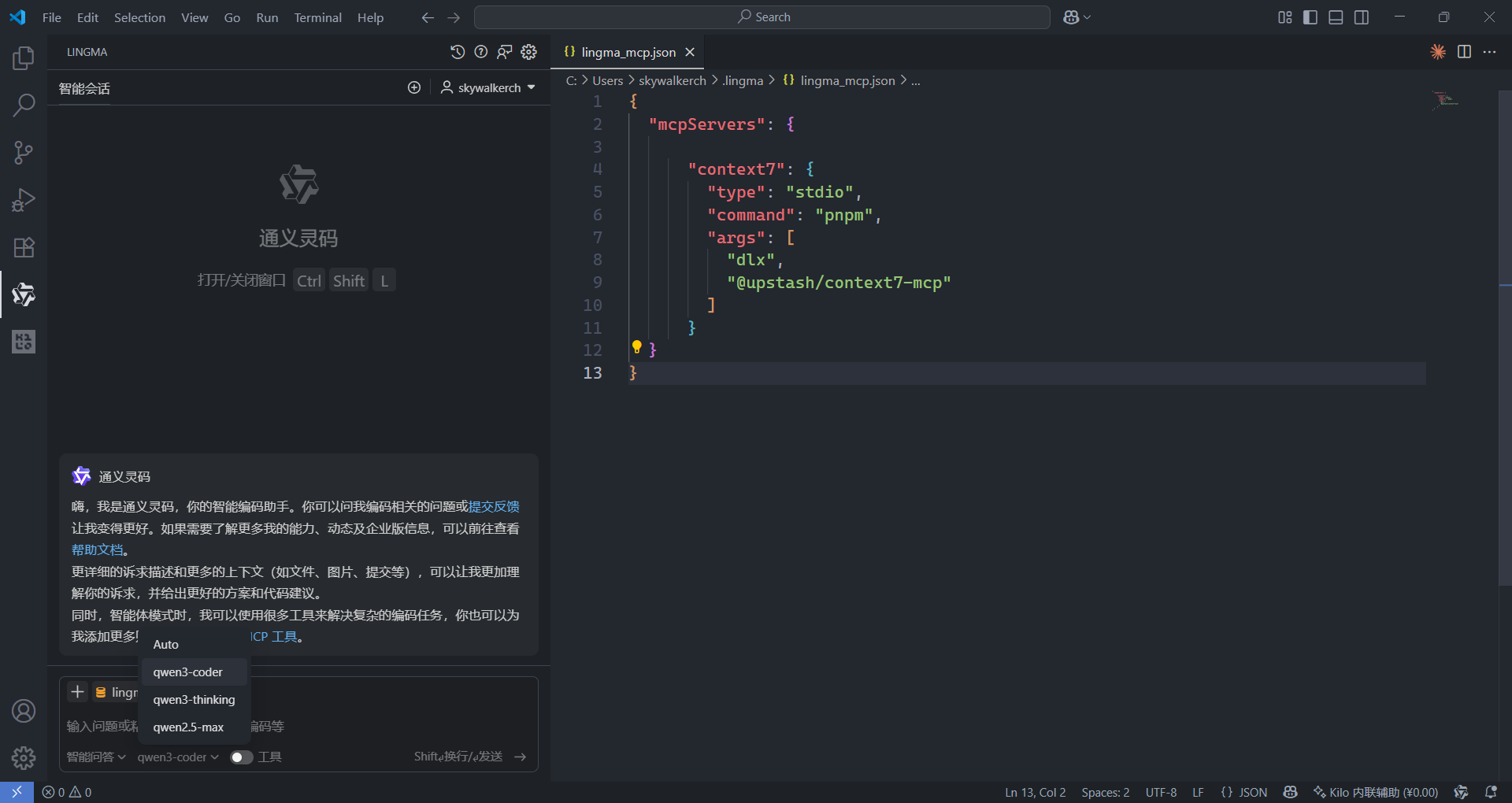Click the Users breadcrumb segment
This screenshot has width=1512, height=803.
(x=607, y=80)
